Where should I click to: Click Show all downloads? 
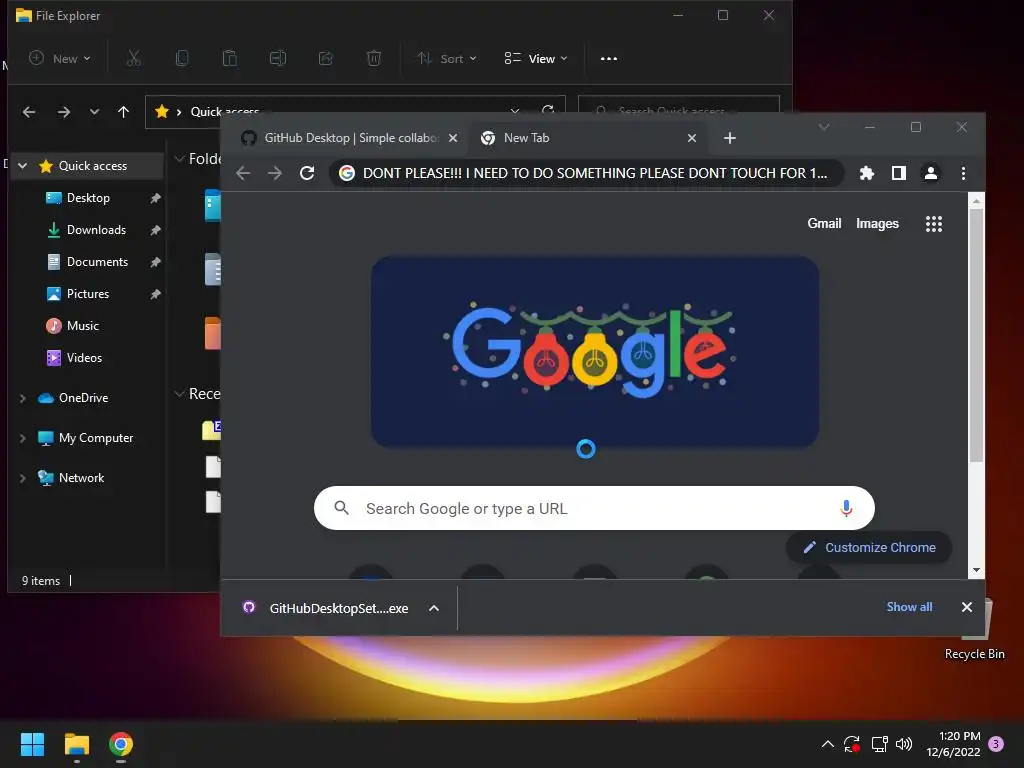(909, 607)
